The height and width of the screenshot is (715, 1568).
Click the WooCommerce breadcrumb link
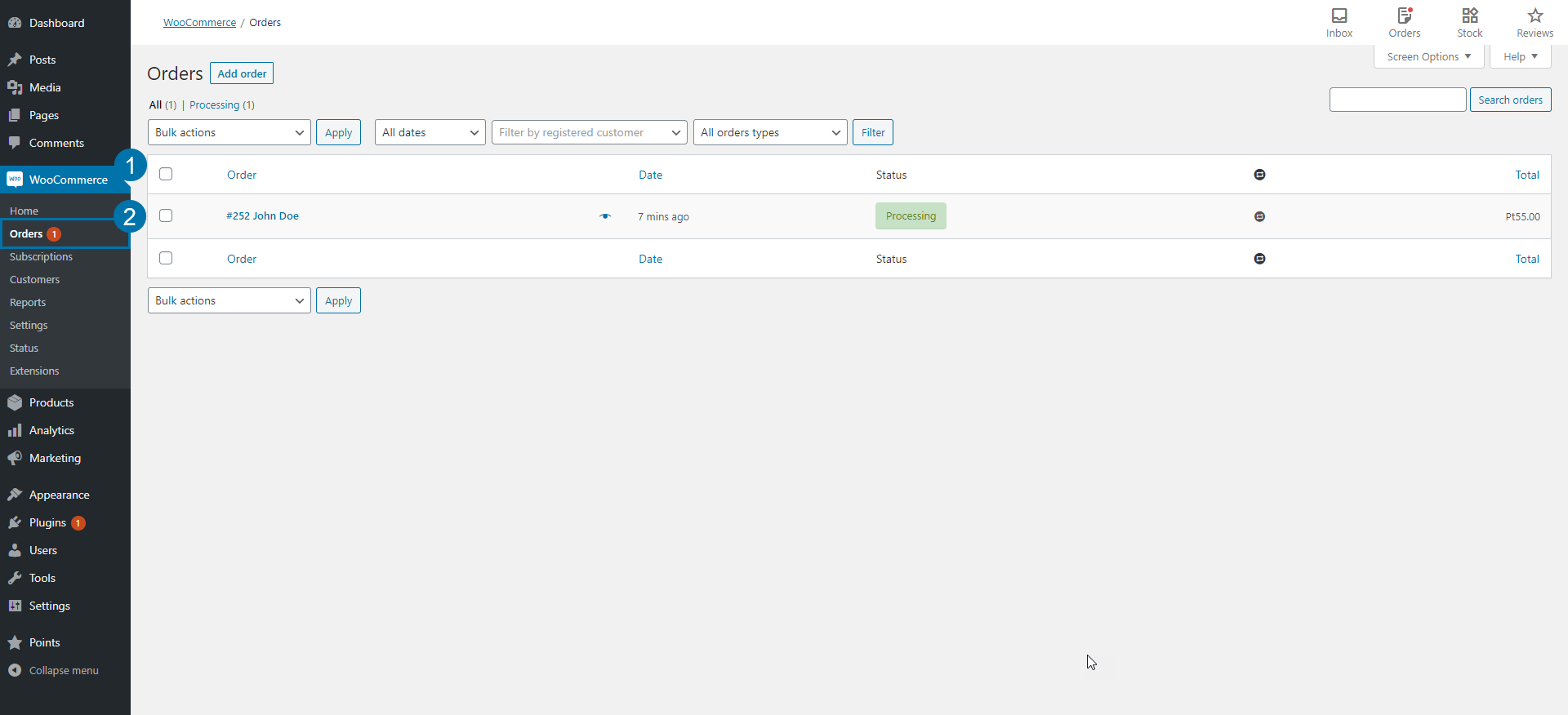click(x=199, y=22)
